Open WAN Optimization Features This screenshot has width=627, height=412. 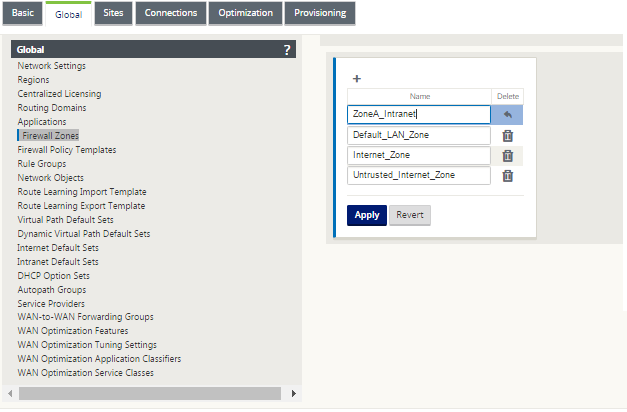tap(73, 331)
